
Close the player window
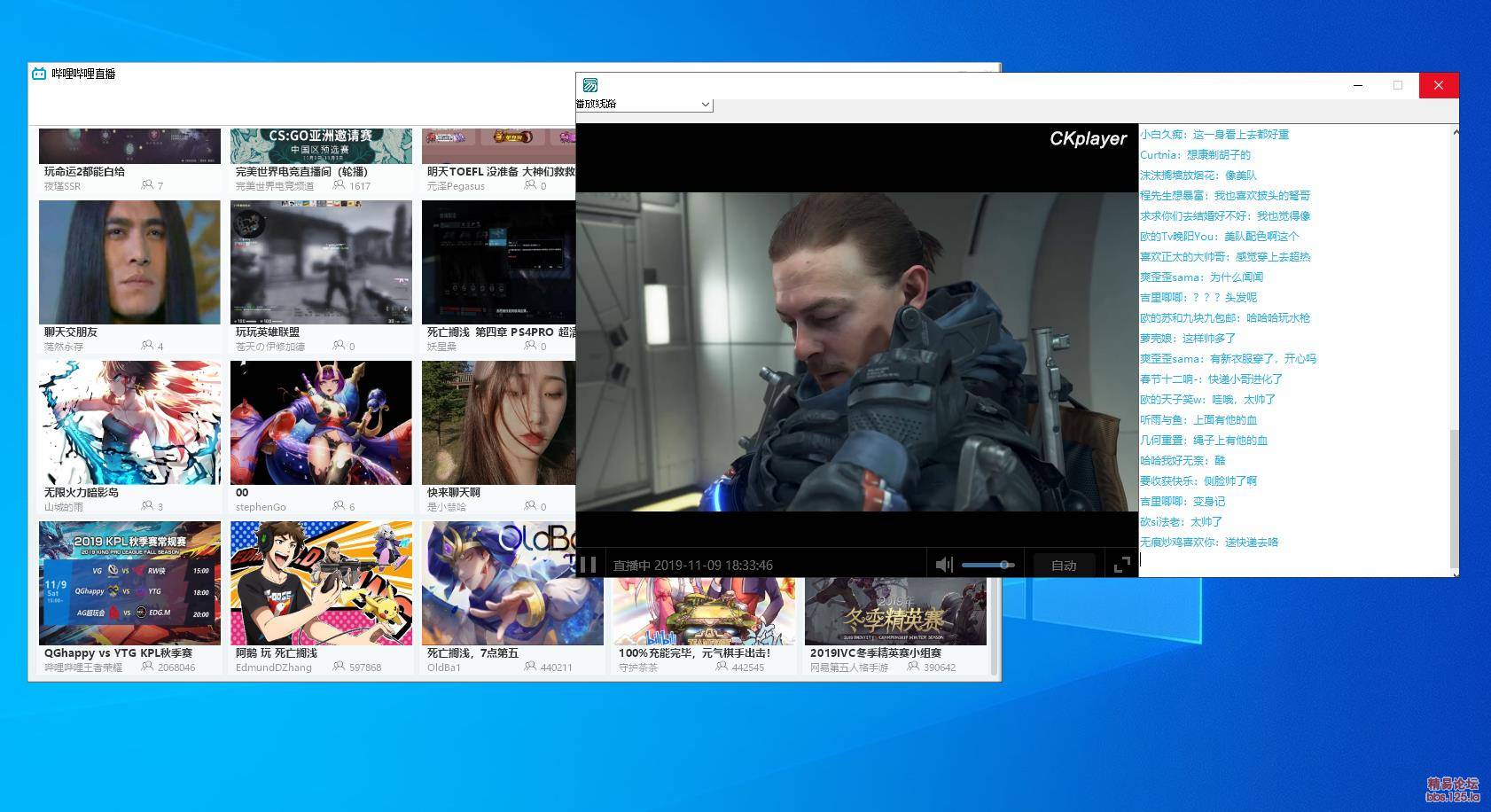tap(1439, 85)
